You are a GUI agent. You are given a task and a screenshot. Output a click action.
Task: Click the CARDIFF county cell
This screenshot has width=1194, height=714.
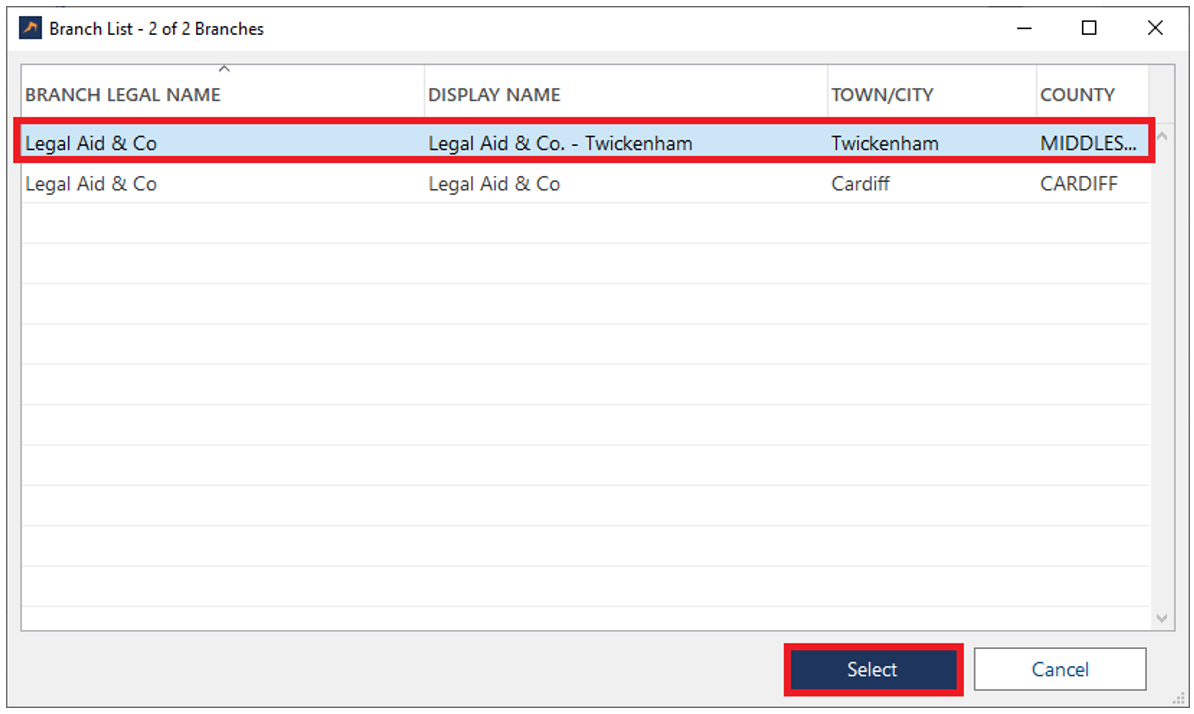click(x=1079, y=184)
